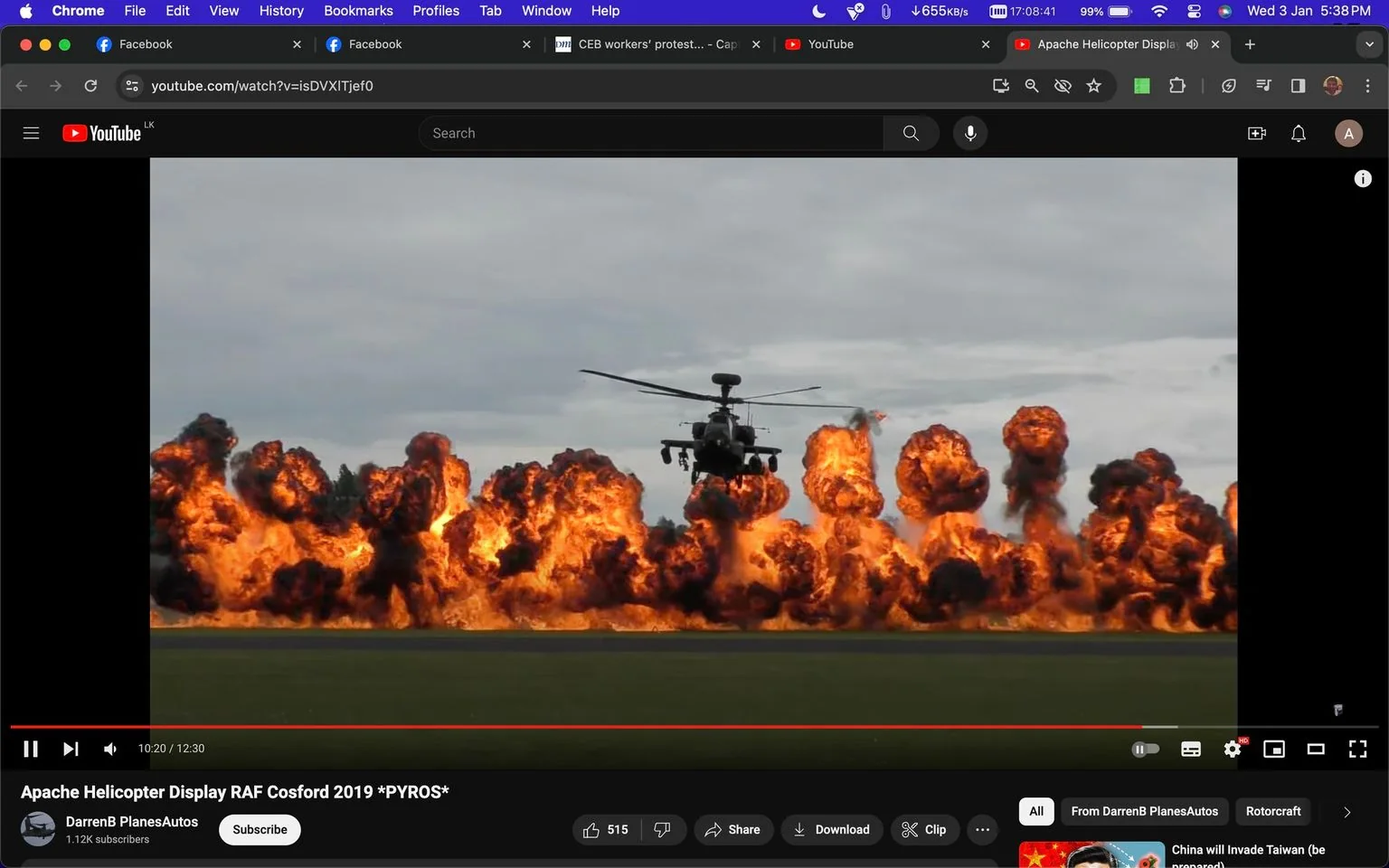Toggle Do Not Disturb moon icon

click(818, 11)
